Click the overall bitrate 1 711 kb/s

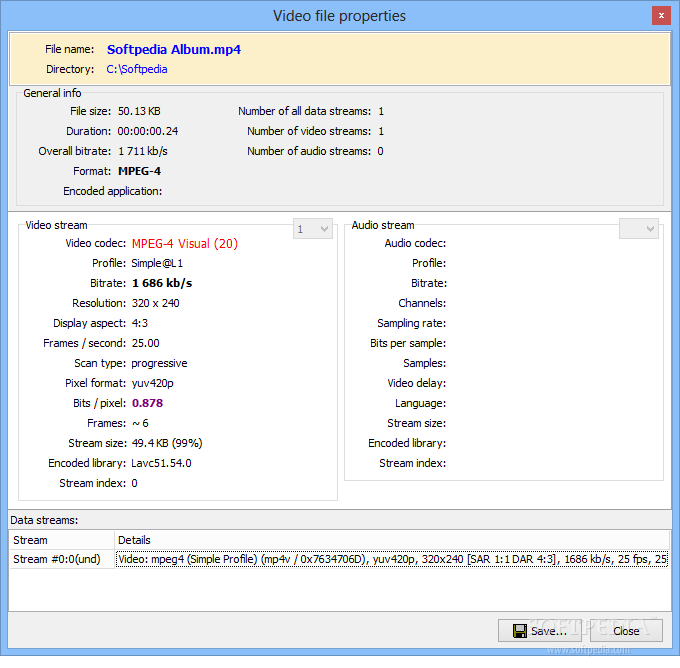[143, 151]
